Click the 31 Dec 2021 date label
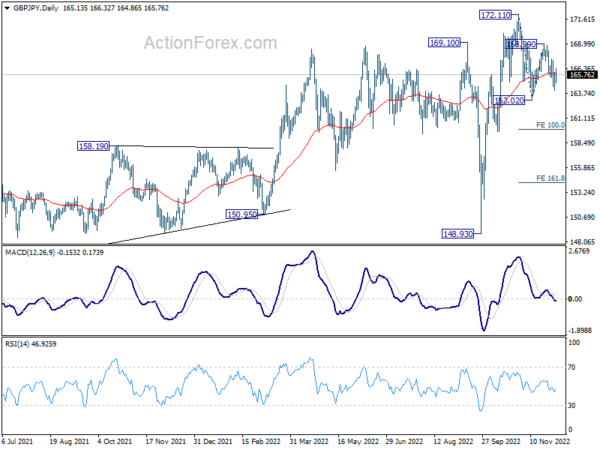 (x=213, y=441)
